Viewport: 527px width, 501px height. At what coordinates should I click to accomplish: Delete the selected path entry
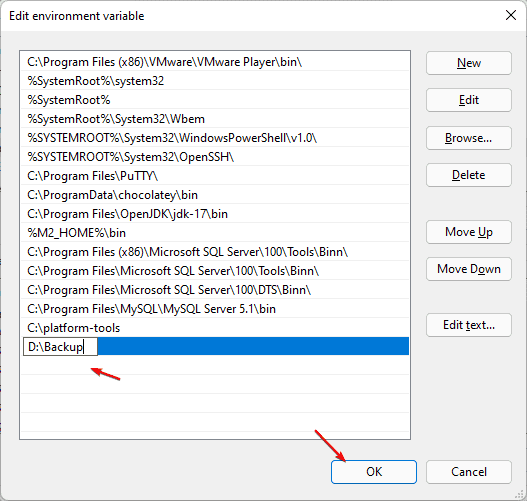[x=469, y=175]
